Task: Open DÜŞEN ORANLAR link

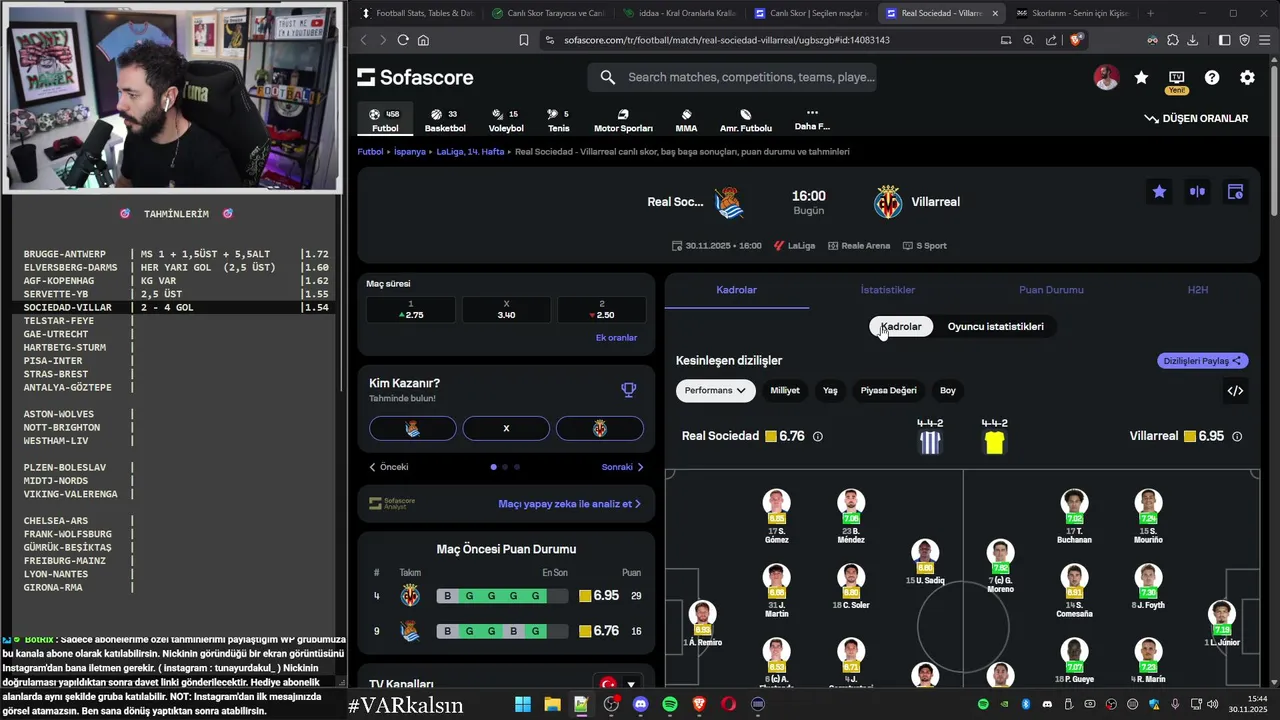Action: (x=1196, y=118)
